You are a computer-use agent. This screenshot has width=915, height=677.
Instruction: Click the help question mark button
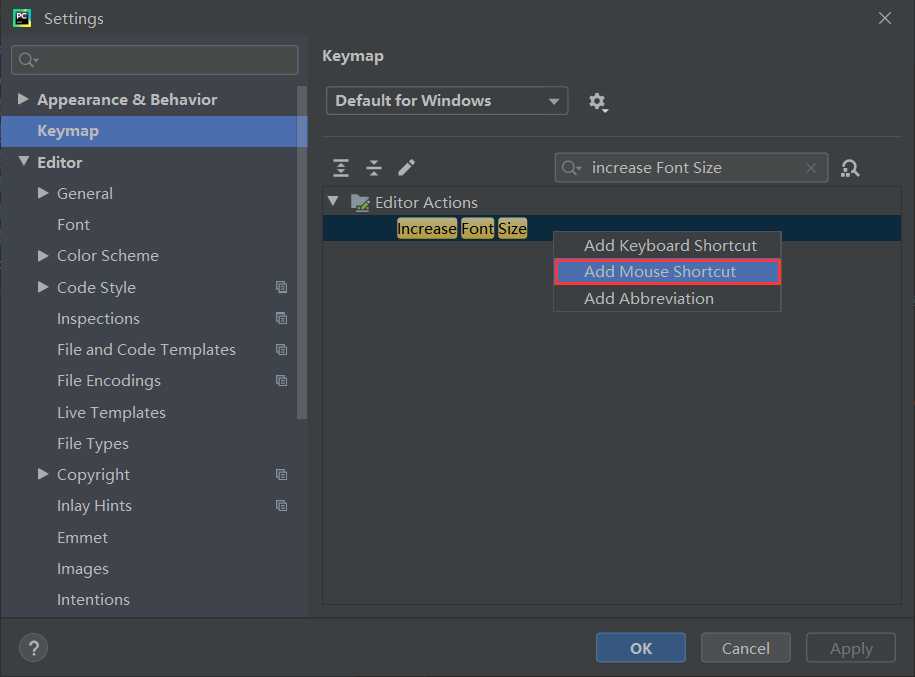[x=33, y=648]
